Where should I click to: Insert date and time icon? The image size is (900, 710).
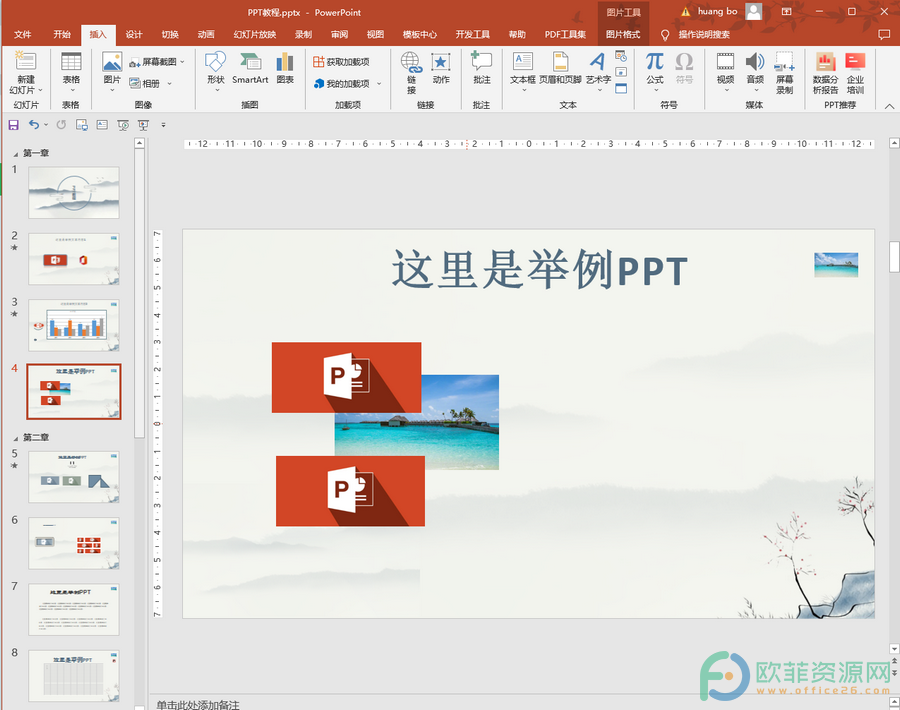tap(621, 56)
